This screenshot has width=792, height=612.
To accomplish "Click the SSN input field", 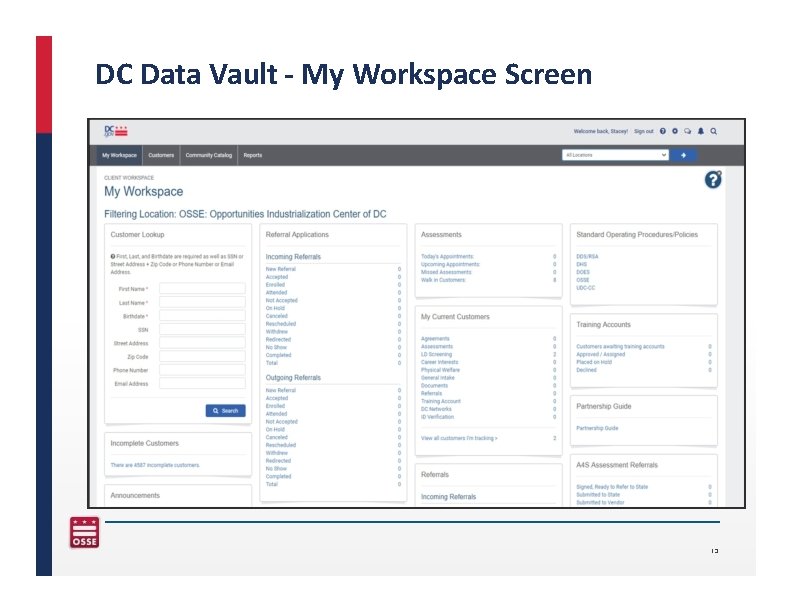I will coord(202,329).
